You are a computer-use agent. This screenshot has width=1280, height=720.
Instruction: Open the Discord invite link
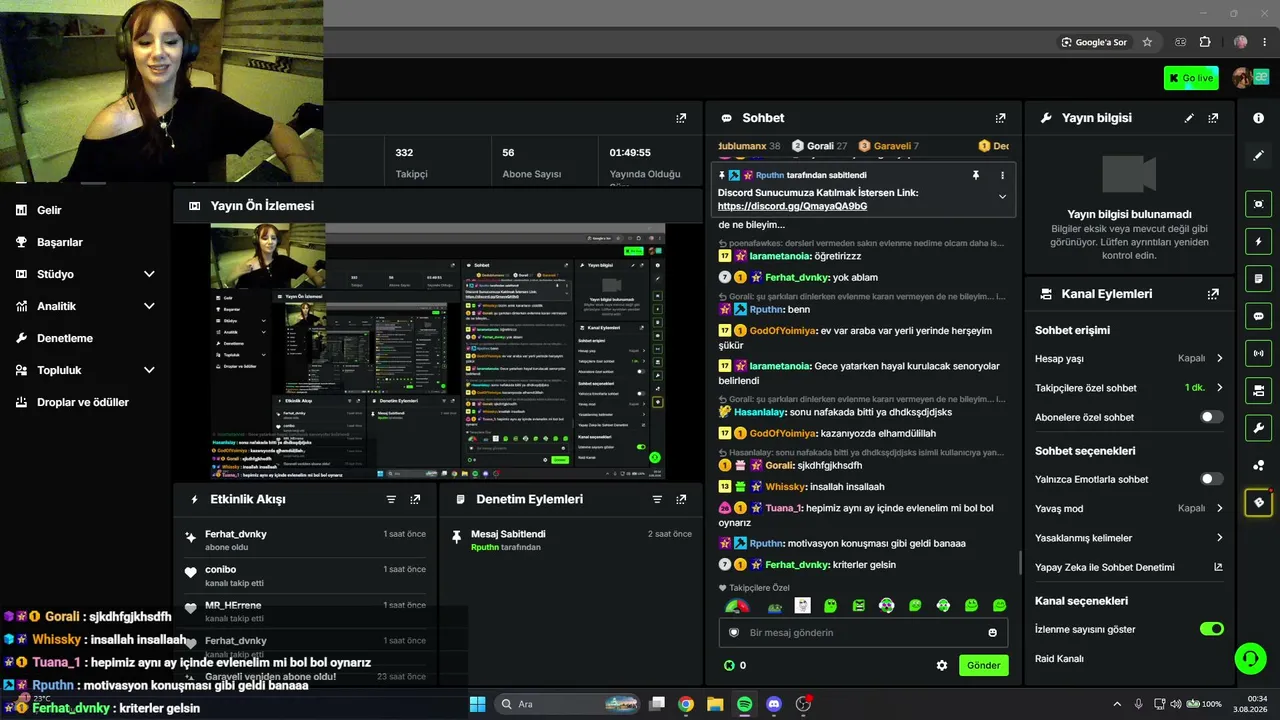792,206
